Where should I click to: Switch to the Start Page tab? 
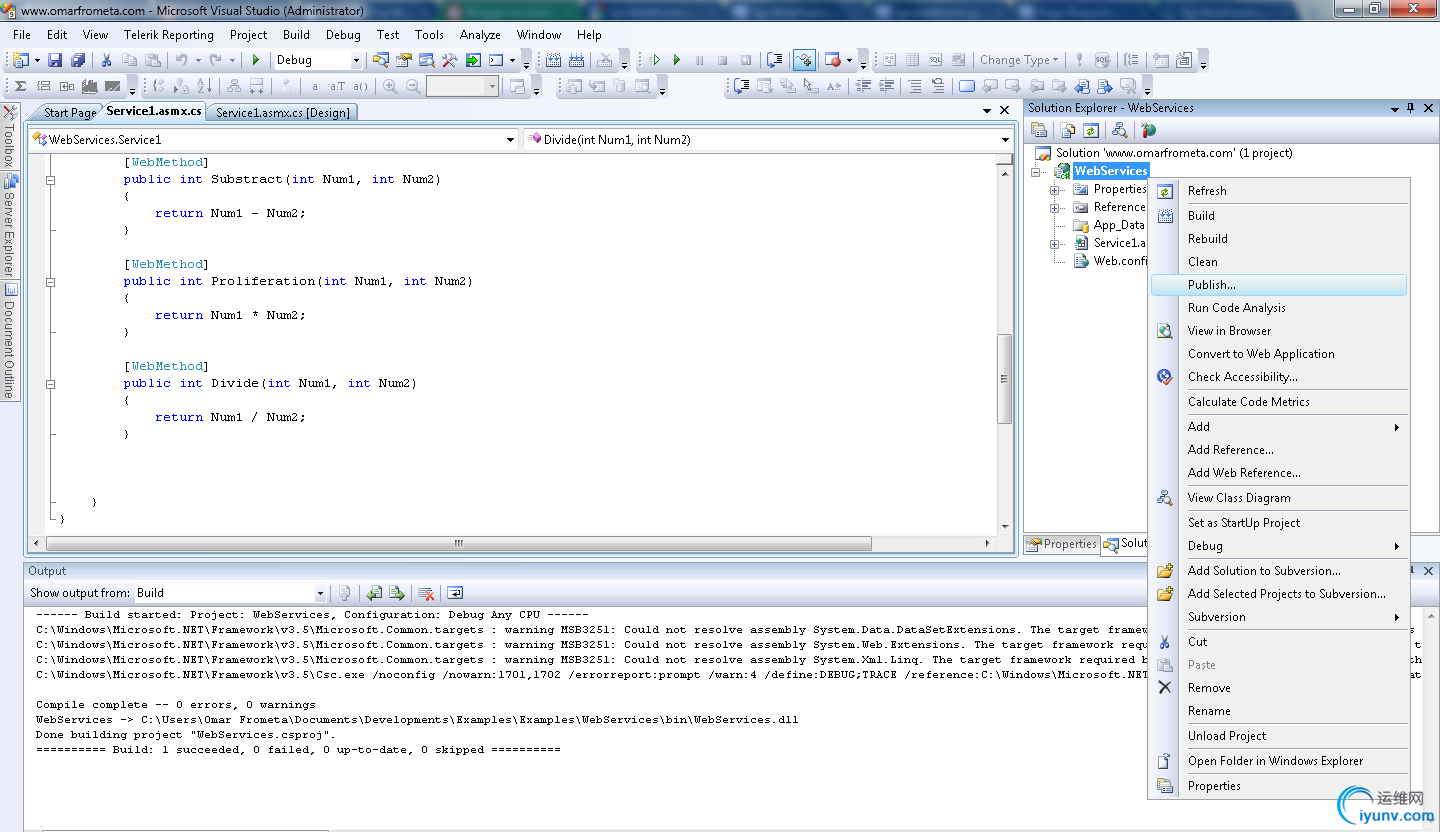click(x=70, y=113)
